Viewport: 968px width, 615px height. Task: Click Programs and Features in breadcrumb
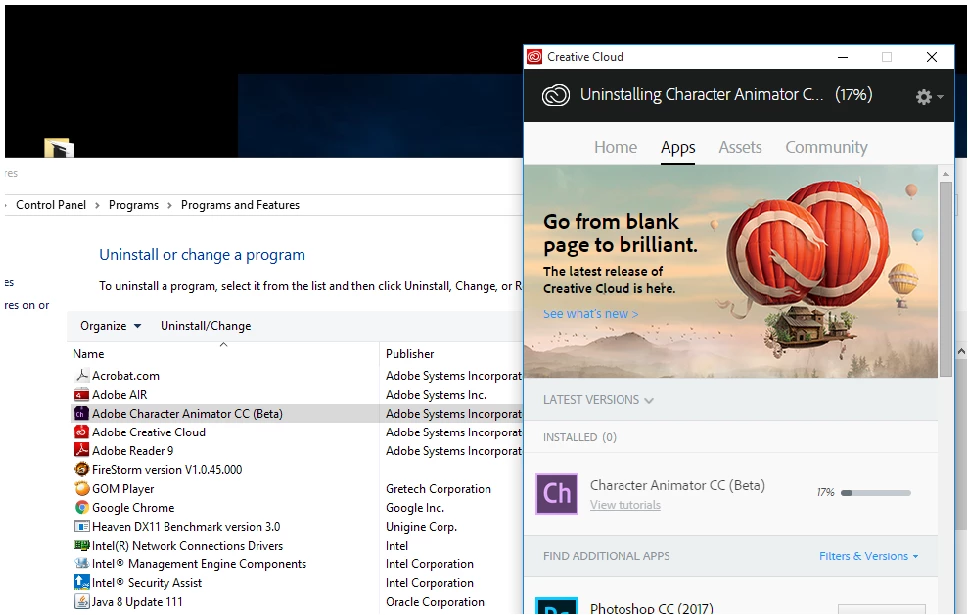pos(240,205)
